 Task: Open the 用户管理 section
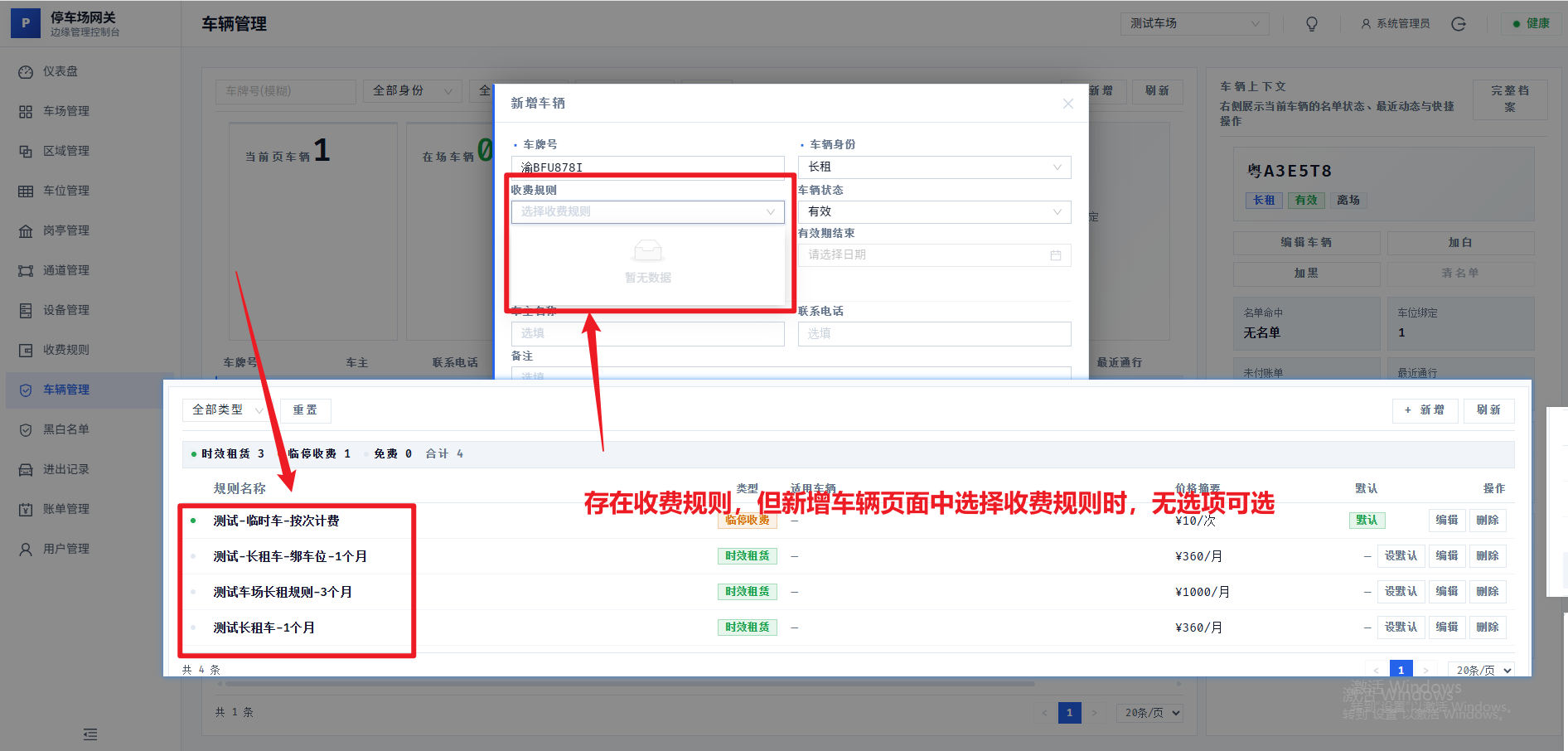click(x=65, y=547)
